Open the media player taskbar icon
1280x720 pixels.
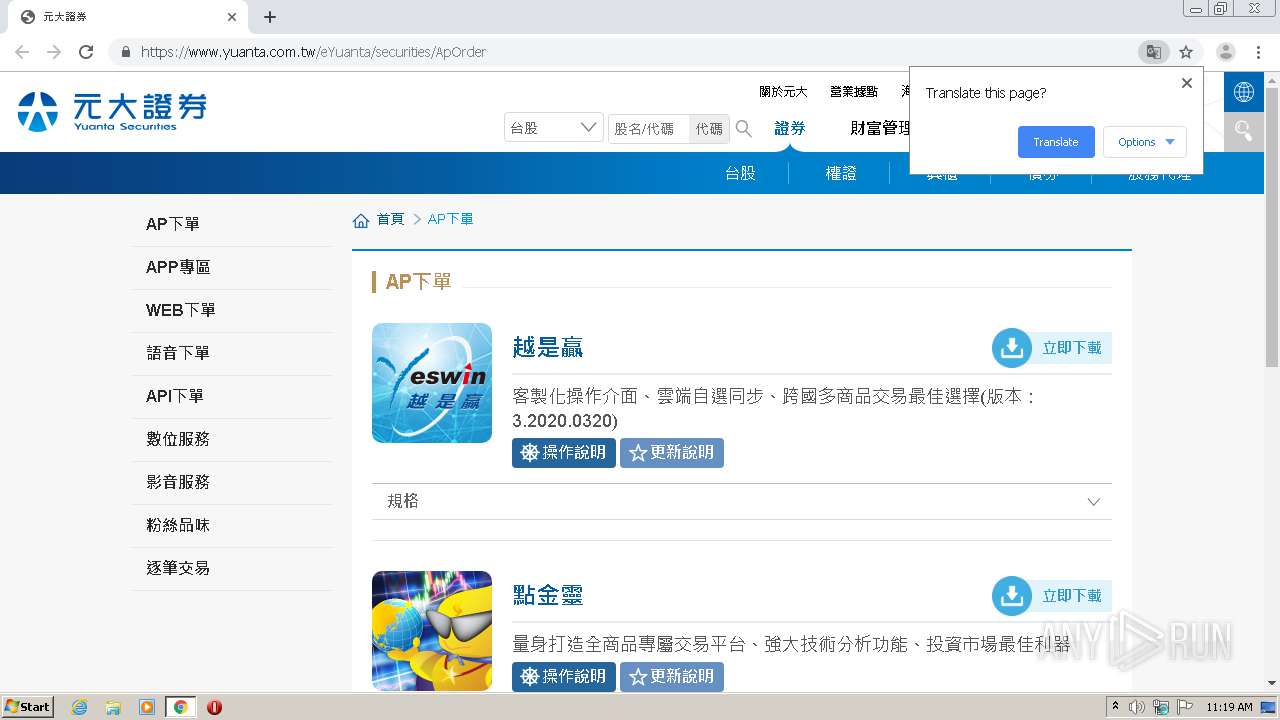(x=147, y=707)
